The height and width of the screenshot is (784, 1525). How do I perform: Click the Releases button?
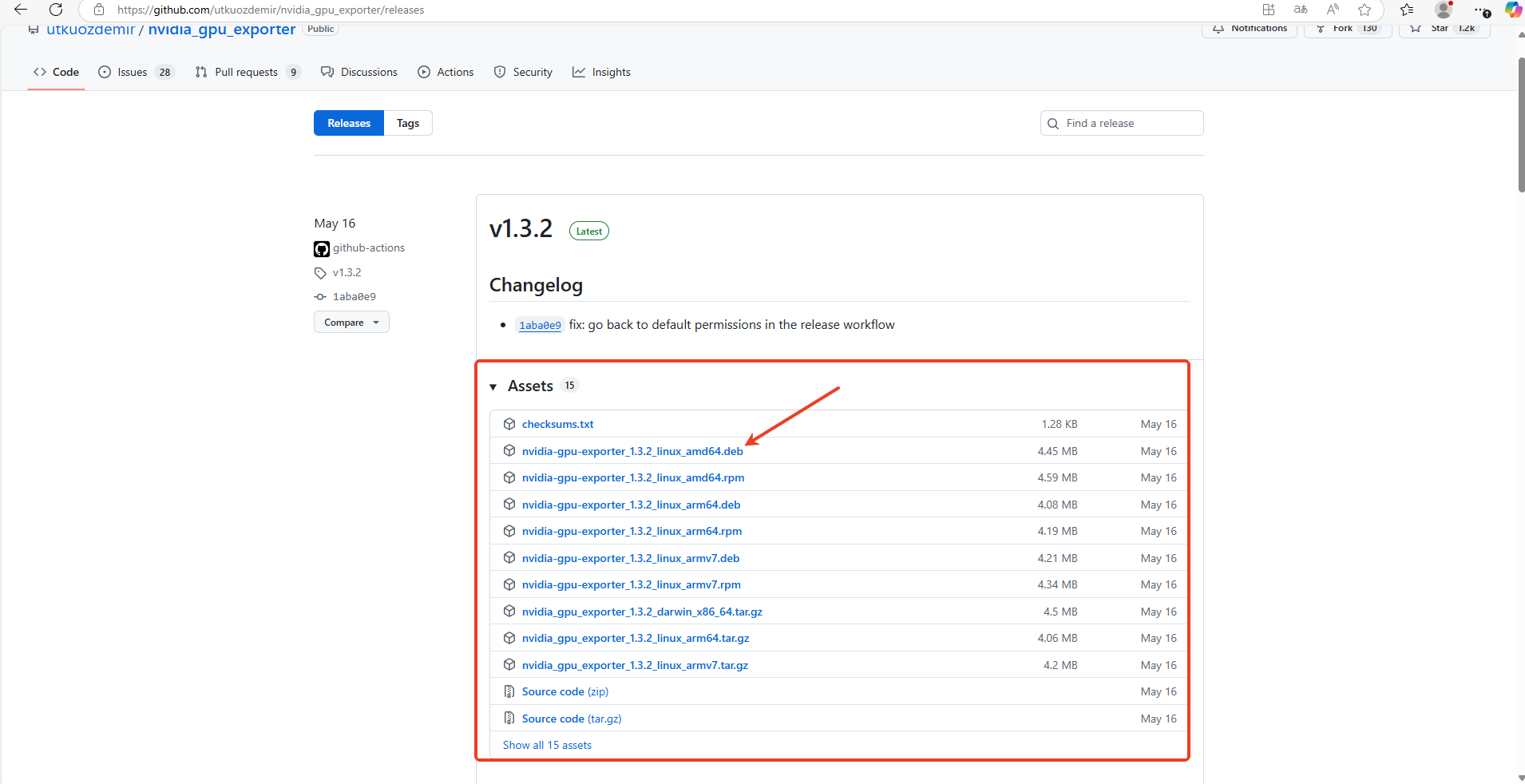349,123
